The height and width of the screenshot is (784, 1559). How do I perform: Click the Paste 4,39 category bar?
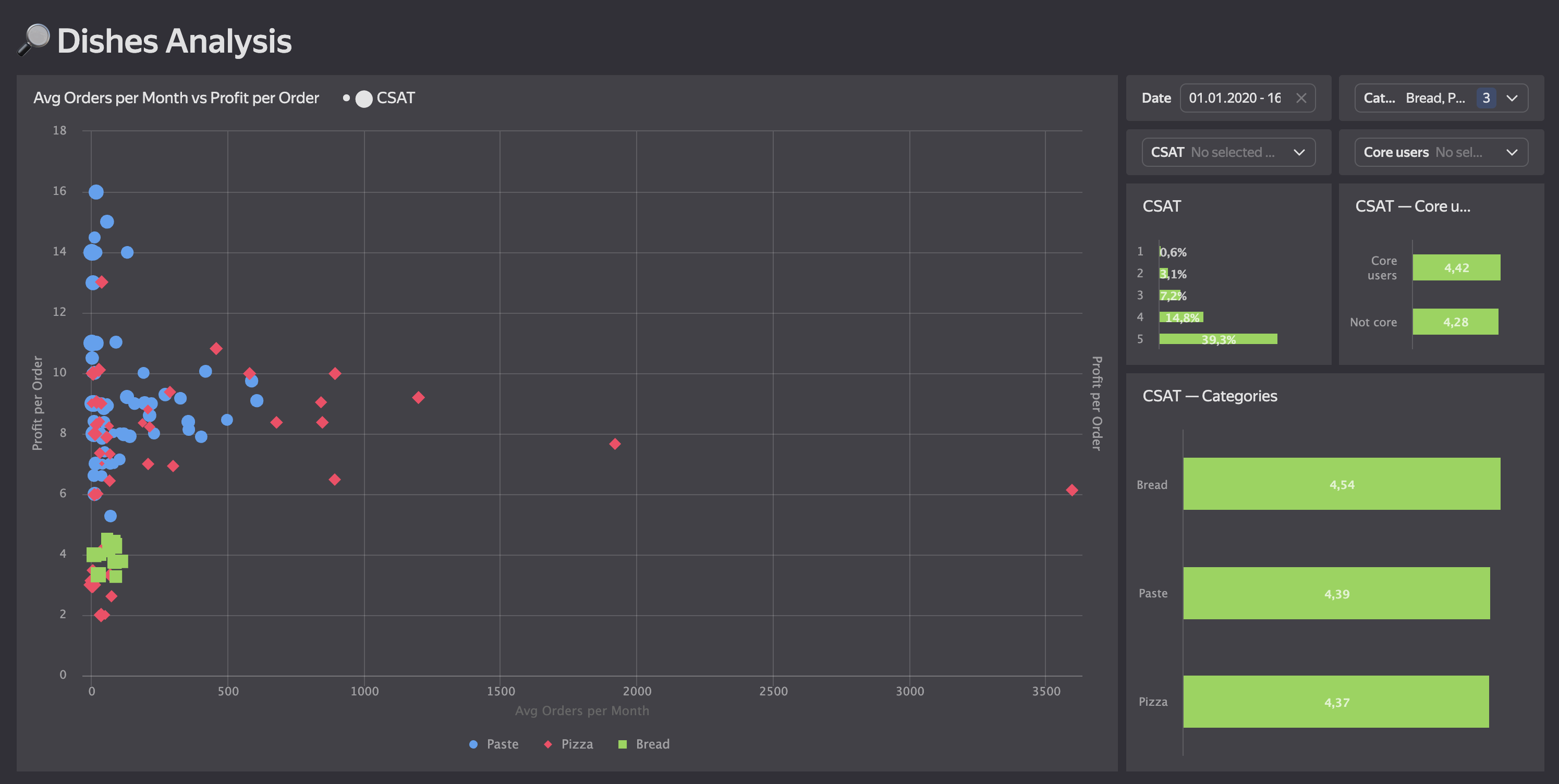[1336, 593]
